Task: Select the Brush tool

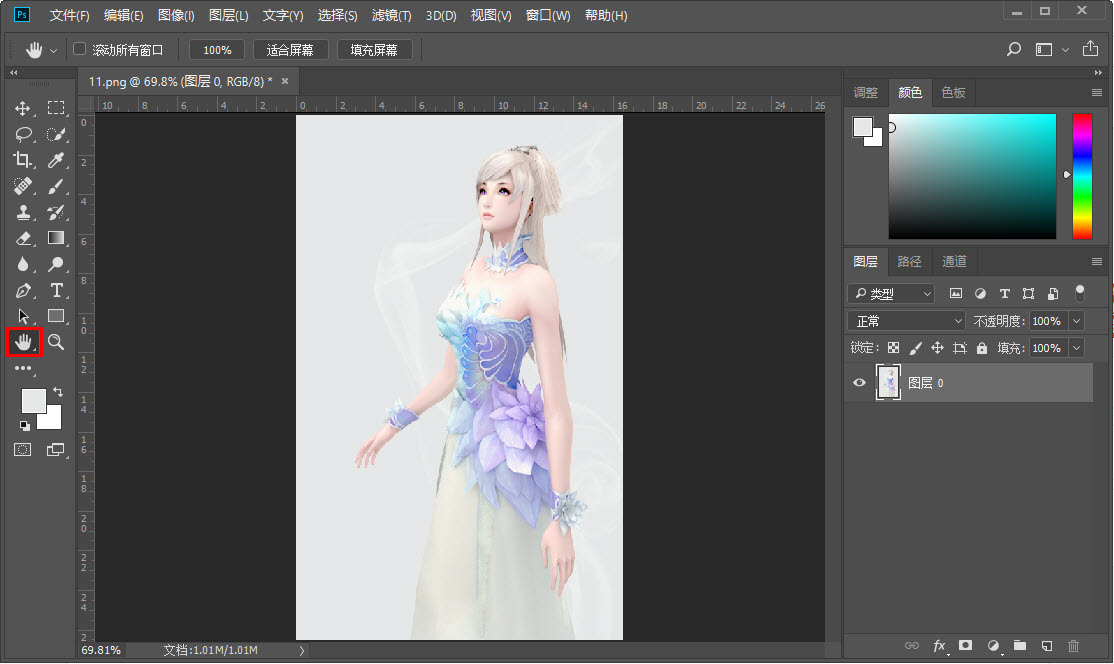Action: [x=56, y=186]
